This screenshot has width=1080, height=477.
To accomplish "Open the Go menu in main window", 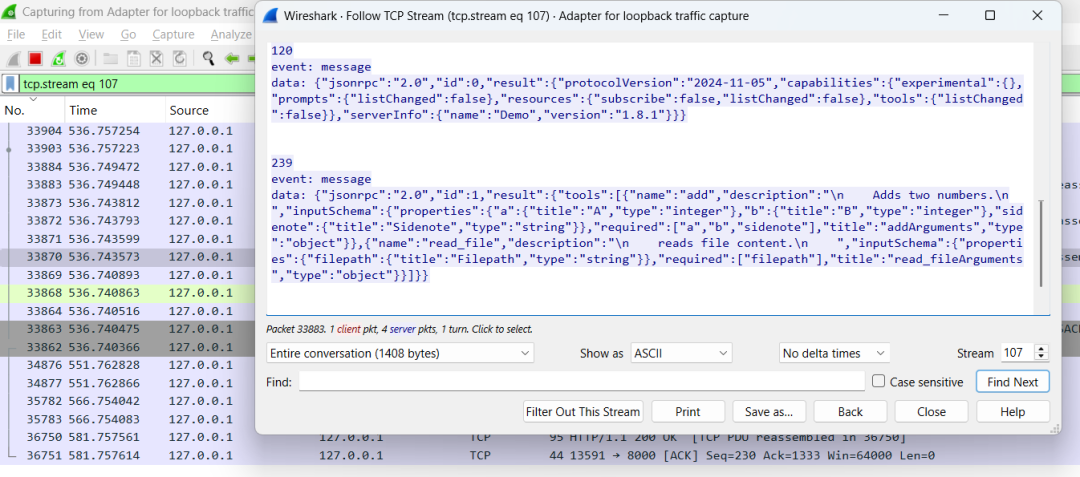I will (128, 34).
